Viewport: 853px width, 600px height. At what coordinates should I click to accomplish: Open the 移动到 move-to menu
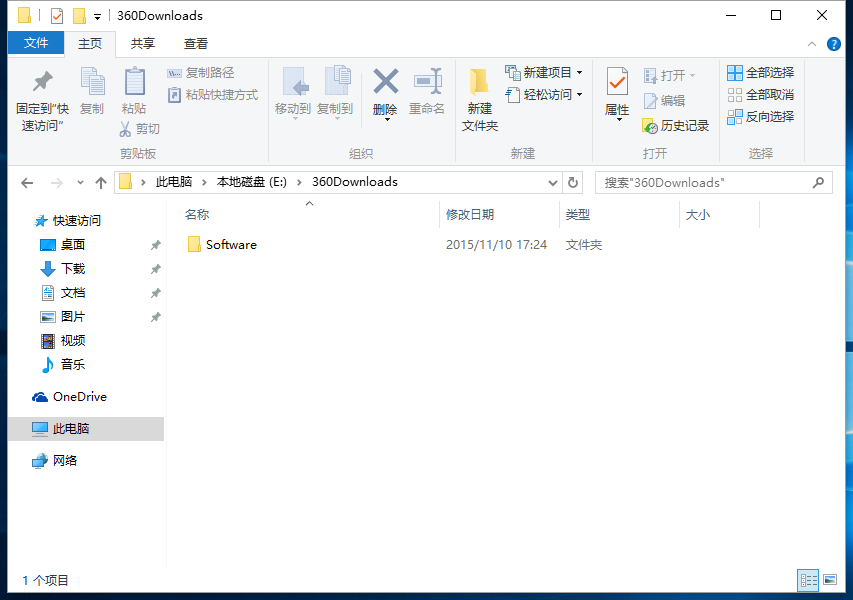tap(293, 92)
